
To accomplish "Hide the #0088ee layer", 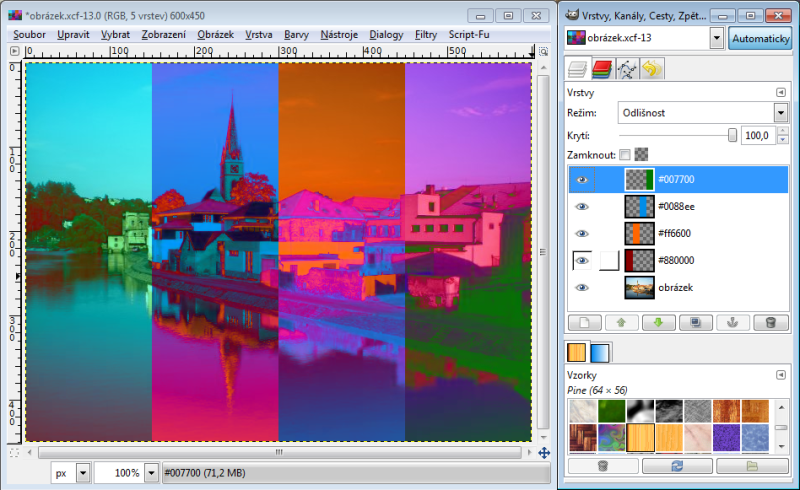I will pos(581,207).
